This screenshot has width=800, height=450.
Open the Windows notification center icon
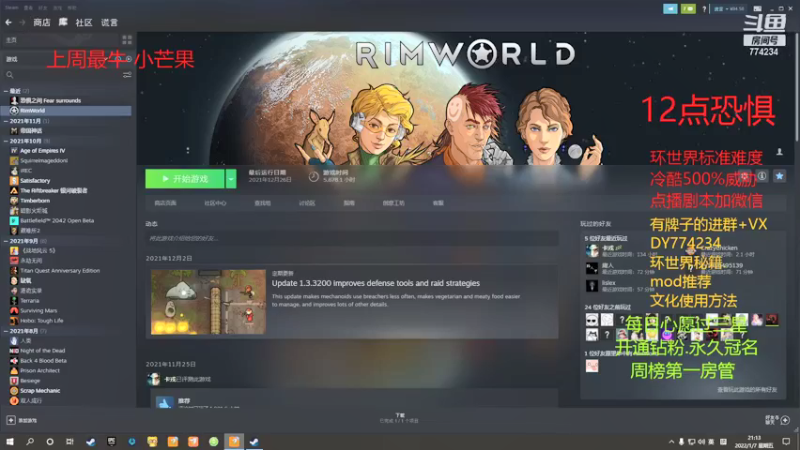click(786, 441)
